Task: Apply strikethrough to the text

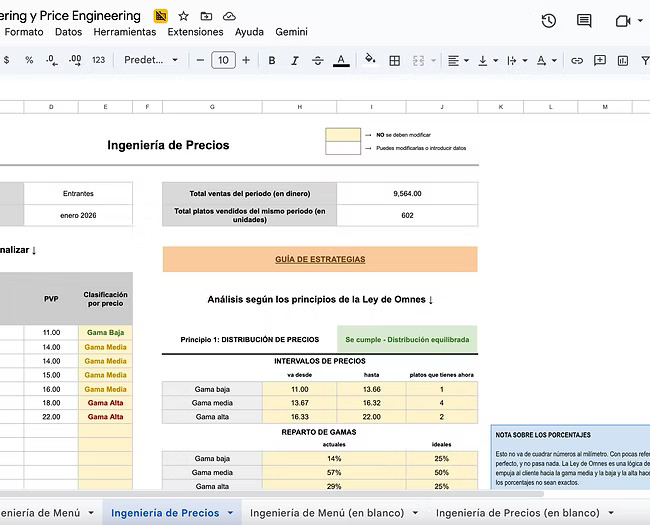Action: click(318, 60)
